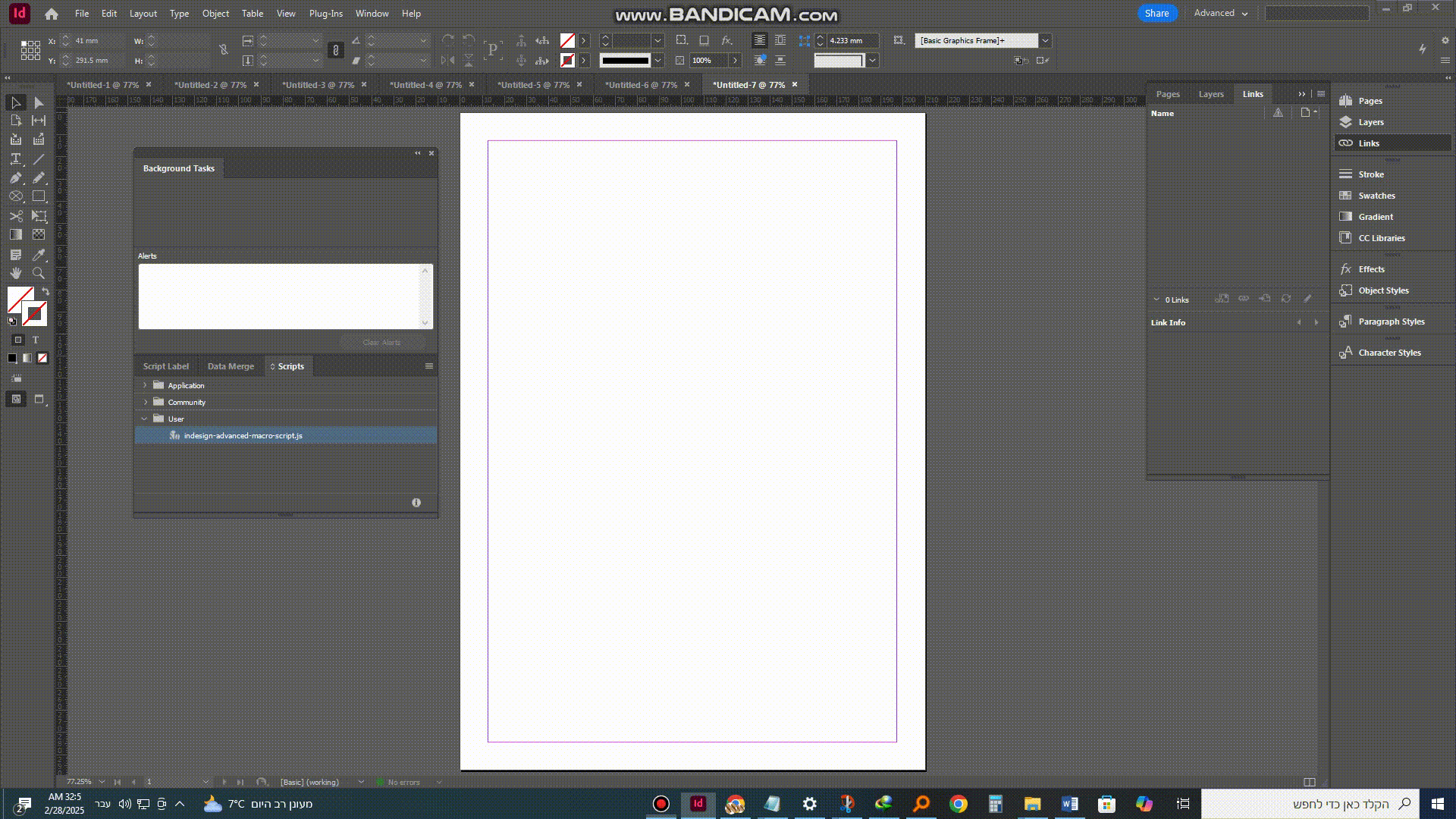
Task: Select the Type tool
Action: click(15, 159)
